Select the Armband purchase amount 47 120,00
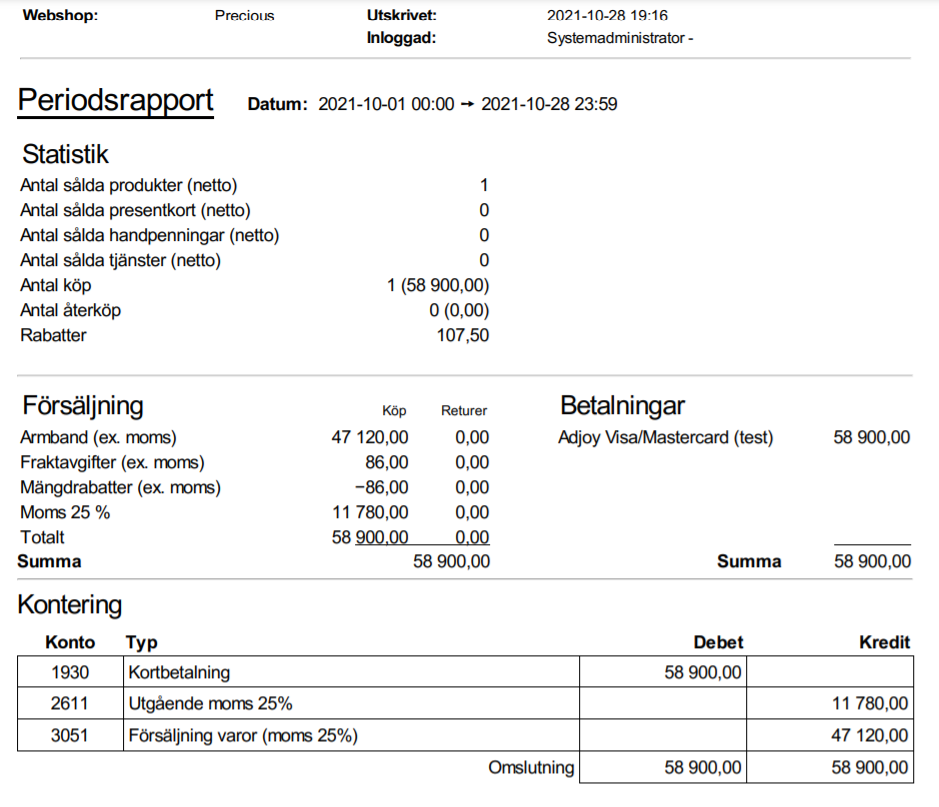The image size is (939, 807). (x=370, y=438)
